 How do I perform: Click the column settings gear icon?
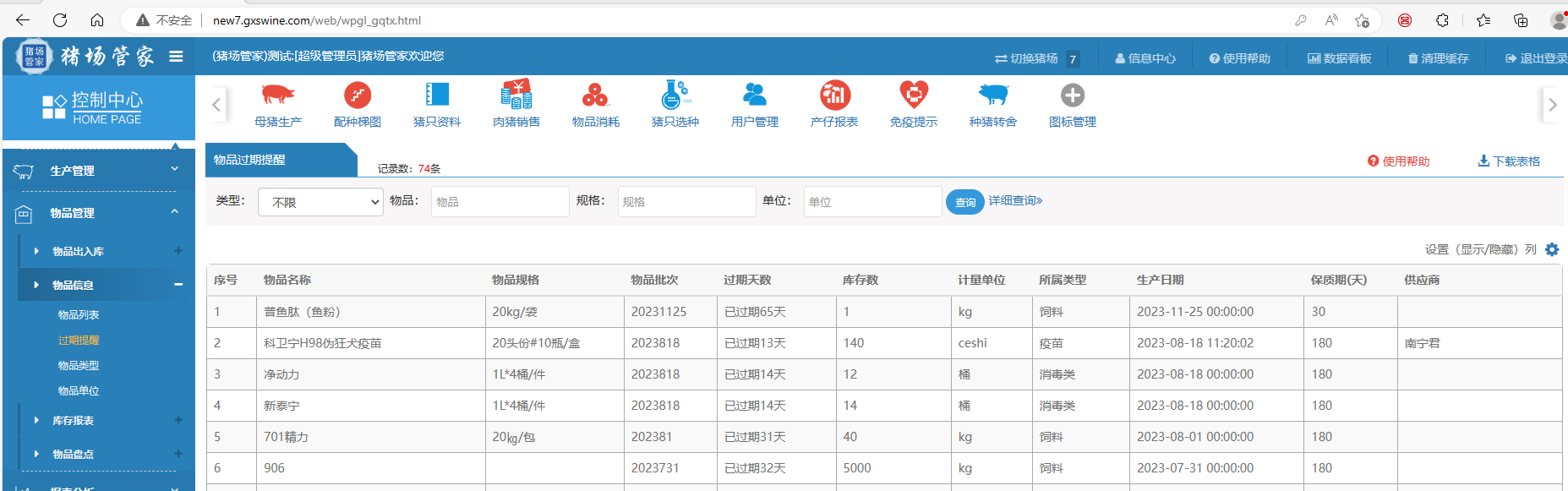1551,249
